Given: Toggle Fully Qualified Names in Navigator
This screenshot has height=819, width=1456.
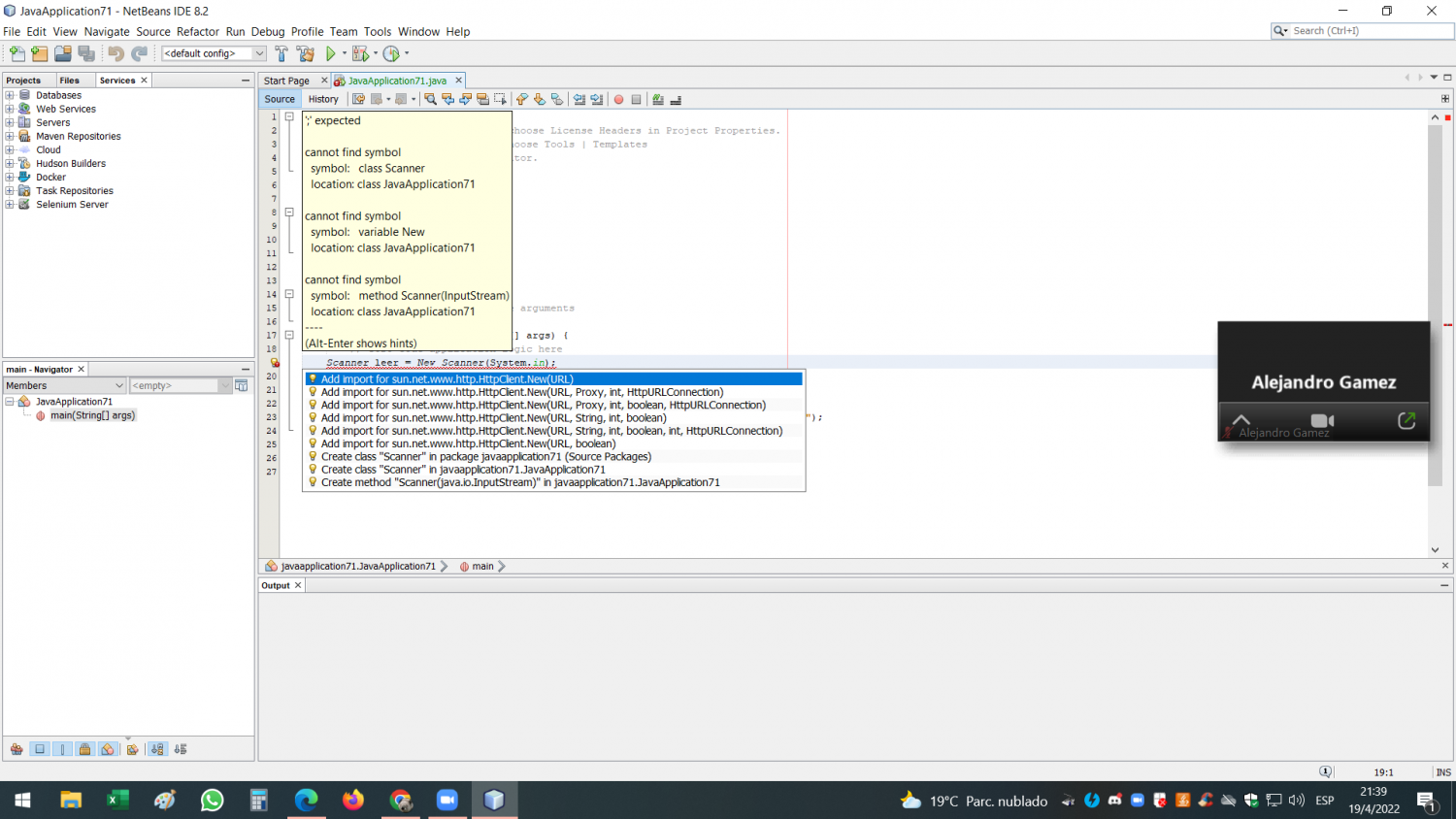Looking at the screenshot, I should (133, 749).
